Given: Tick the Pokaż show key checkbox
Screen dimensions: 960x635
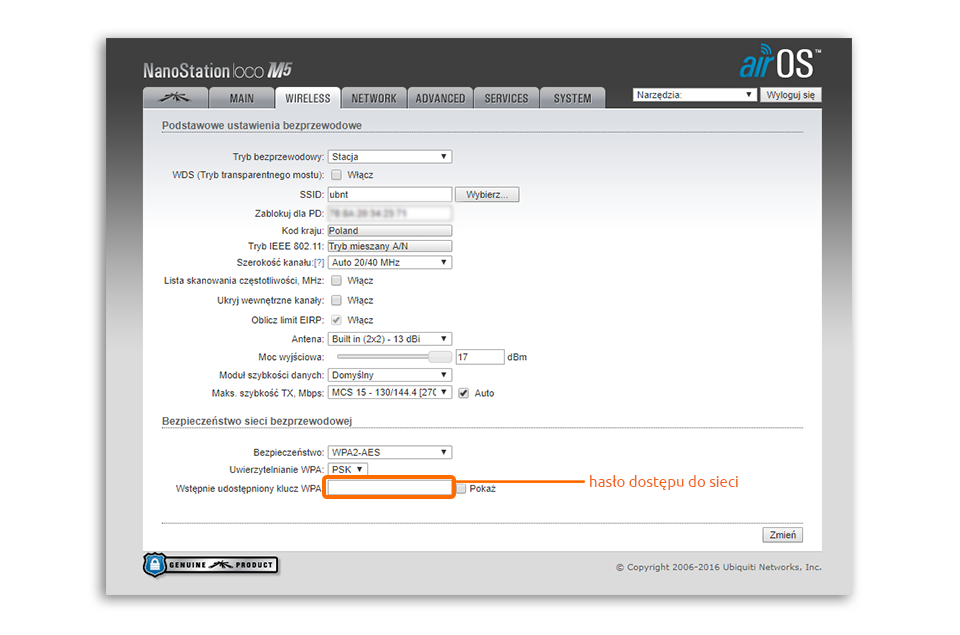Looking at the screenshot, I should pyautogui.click(x=462, y=489).
